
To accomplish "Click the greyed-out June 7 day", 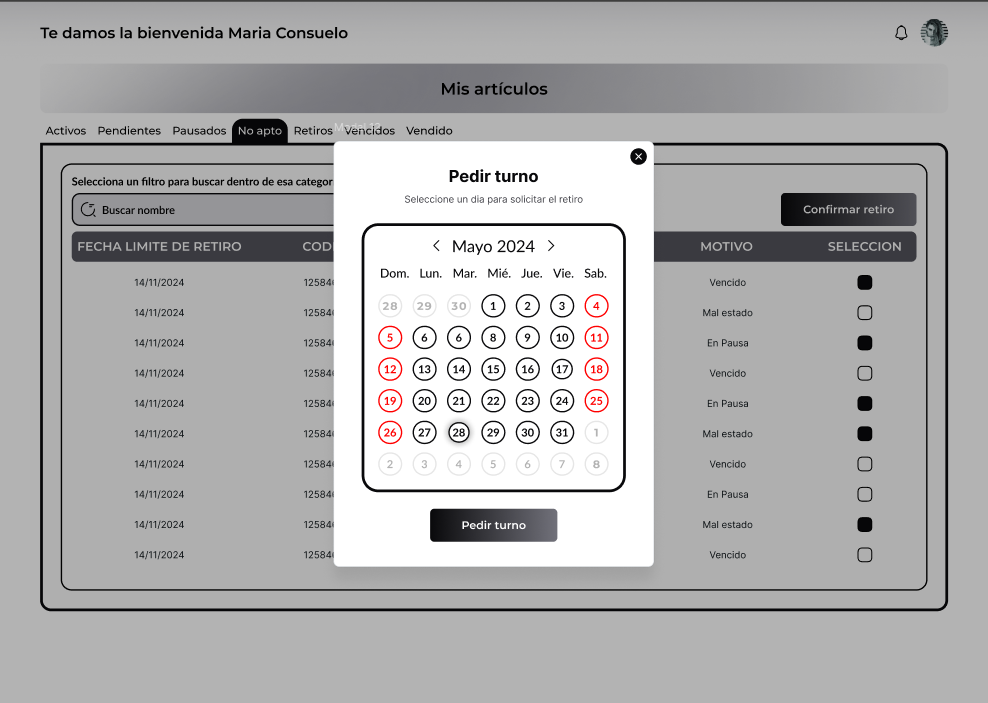I will click(562, 464).
